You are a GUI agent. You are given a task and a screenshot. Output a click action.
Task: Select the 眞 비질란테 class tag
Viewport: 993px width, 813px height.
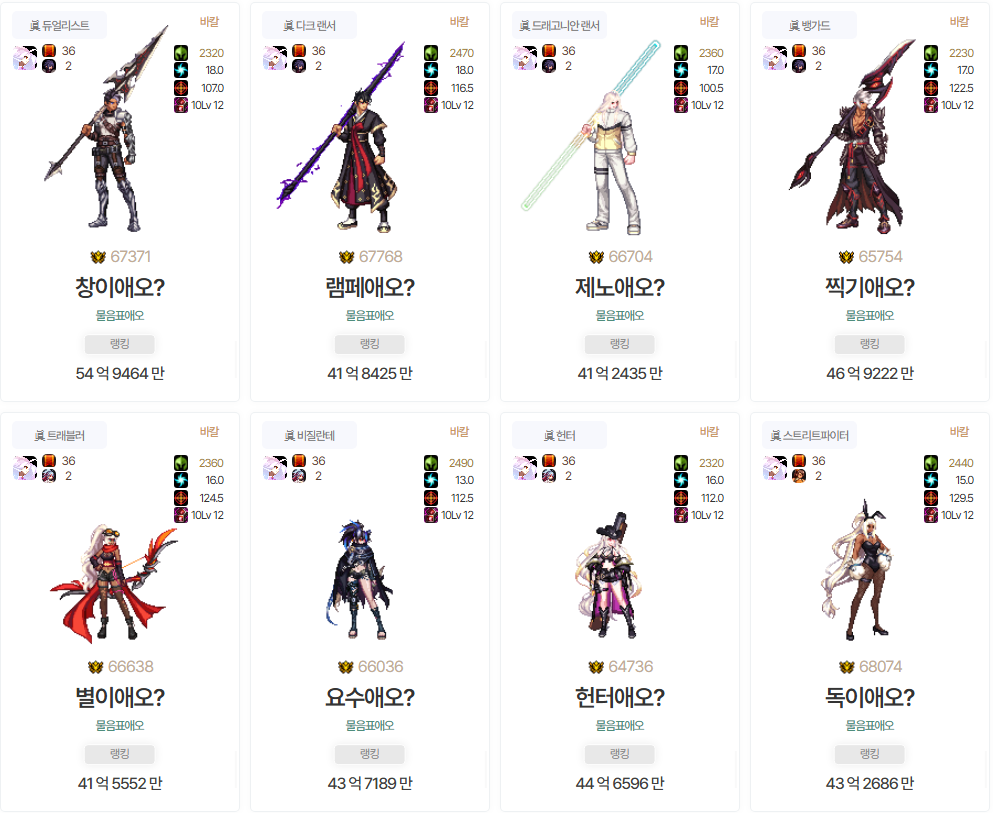click(x=310, y=435)
